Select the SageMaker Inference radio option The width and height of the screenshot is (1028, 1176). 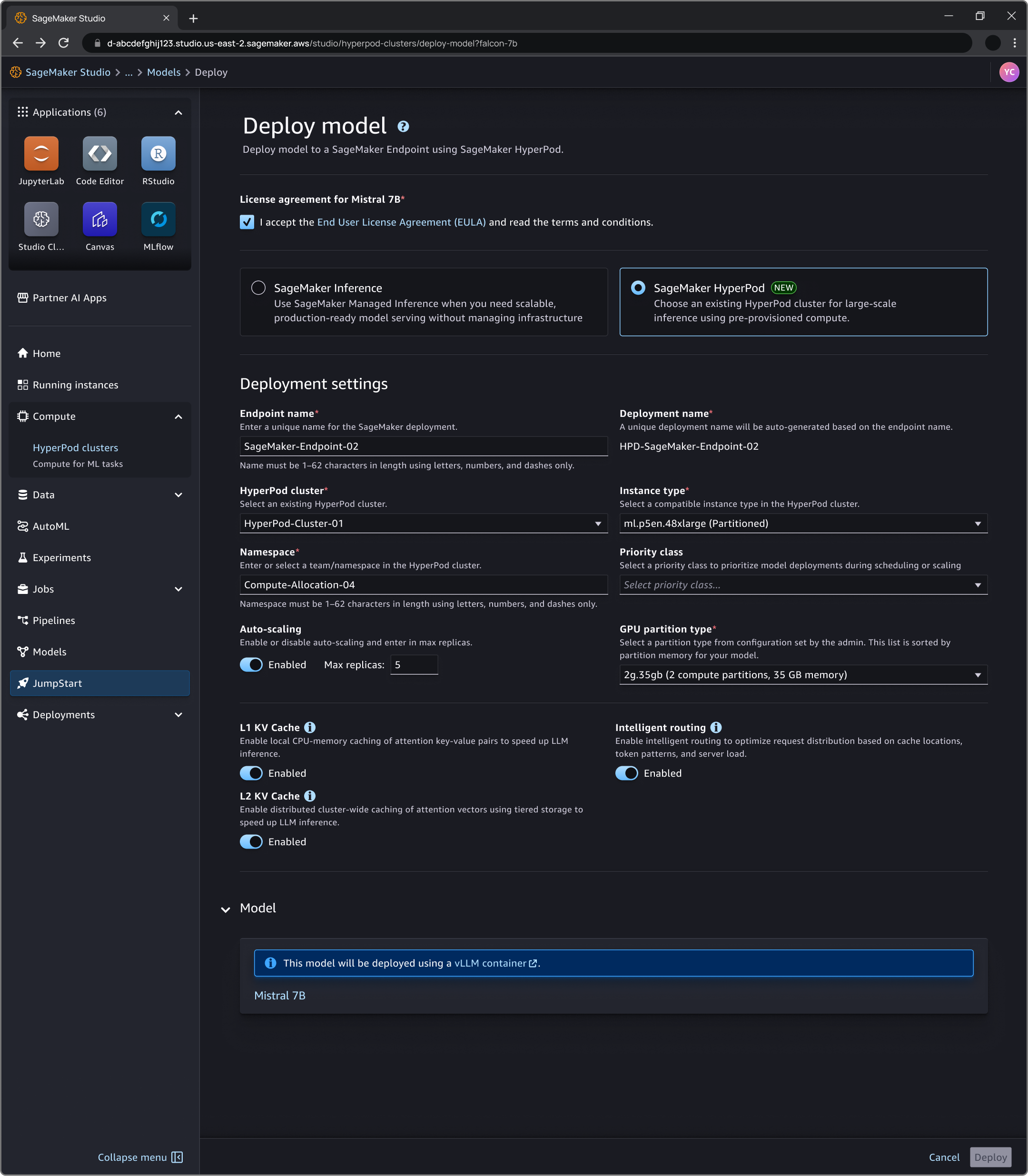click(x=259, y=288)
